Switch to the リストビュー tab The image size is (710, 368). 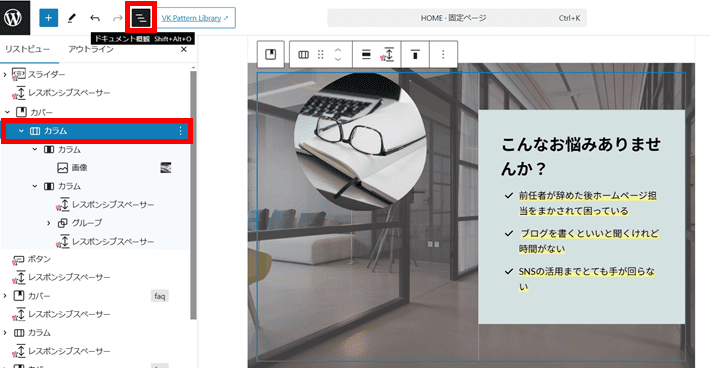coord(27,49)
